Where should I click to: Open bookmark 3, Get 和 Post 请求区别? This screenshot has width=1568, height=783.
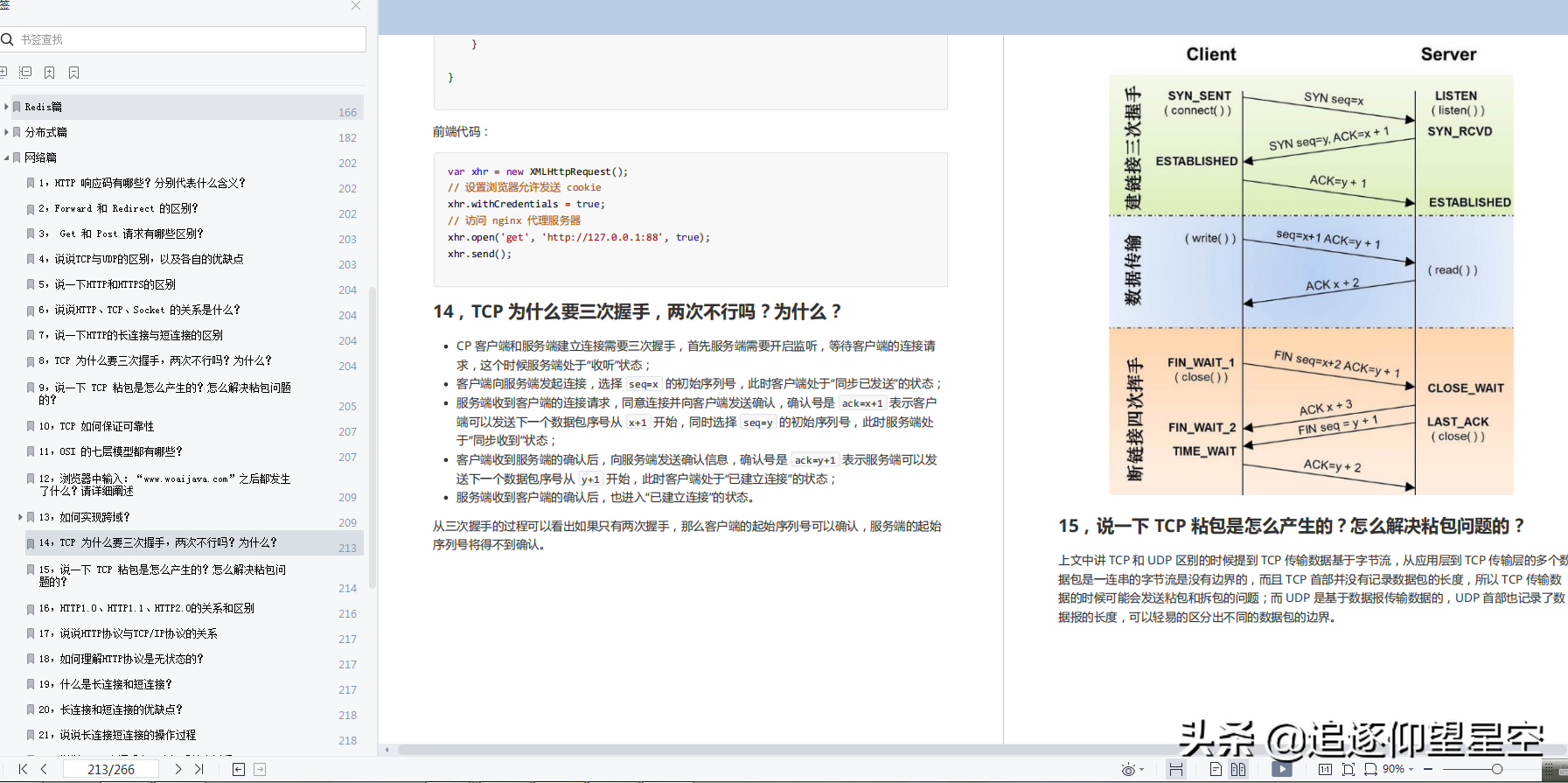tap(121, 234)
